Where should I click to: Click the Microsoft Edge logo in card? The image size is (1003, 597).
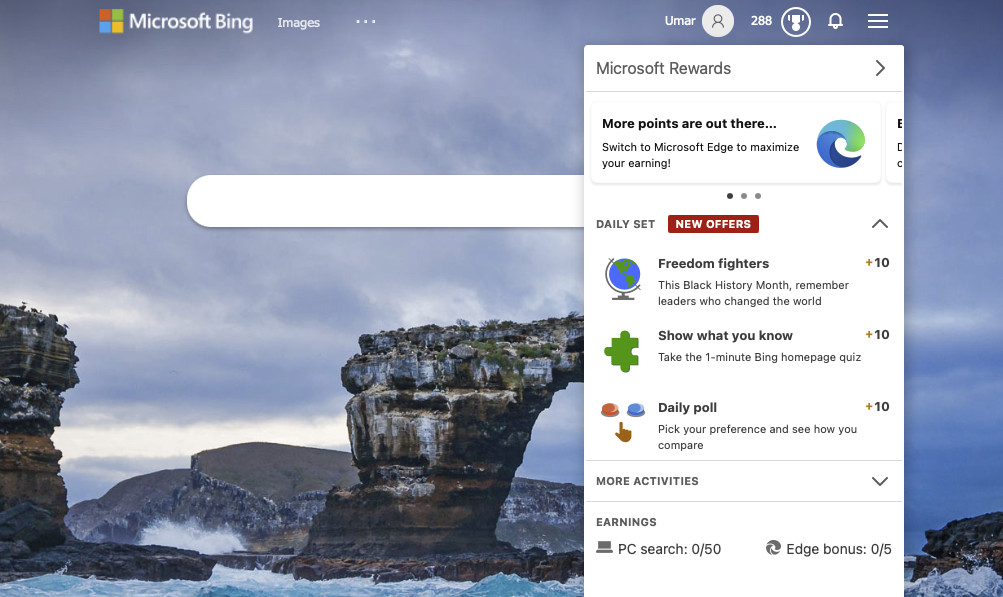click(x=840, y=144)
